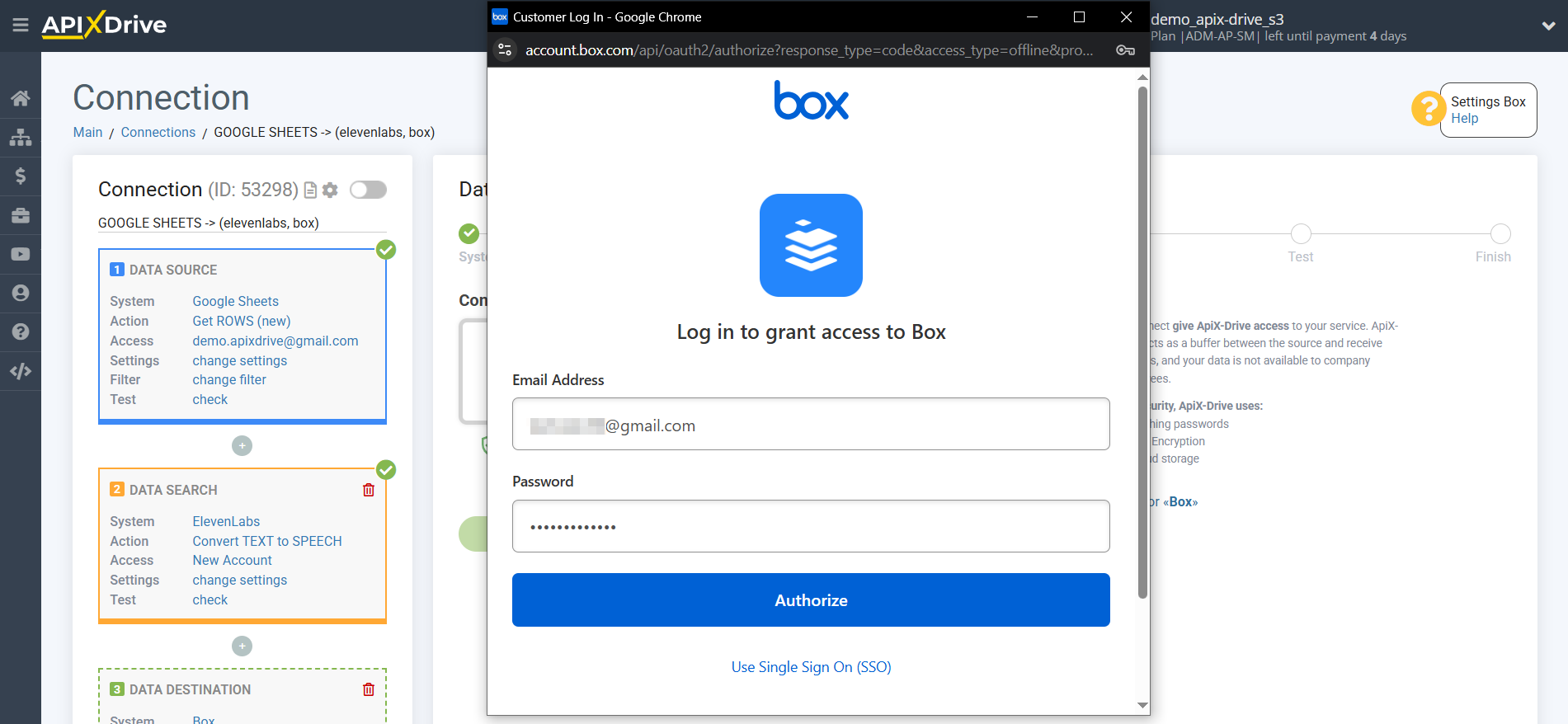1568x724 pixels.
Task: Toggle the connection enable switch
Action: (368, 190)
